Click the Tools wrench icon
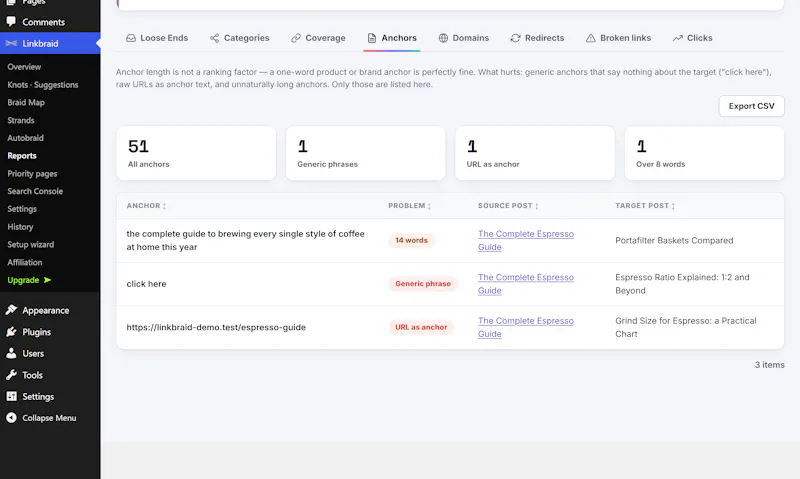Image resolution: width=800 pixels, height=479 pixels. (x=11, y=375)
